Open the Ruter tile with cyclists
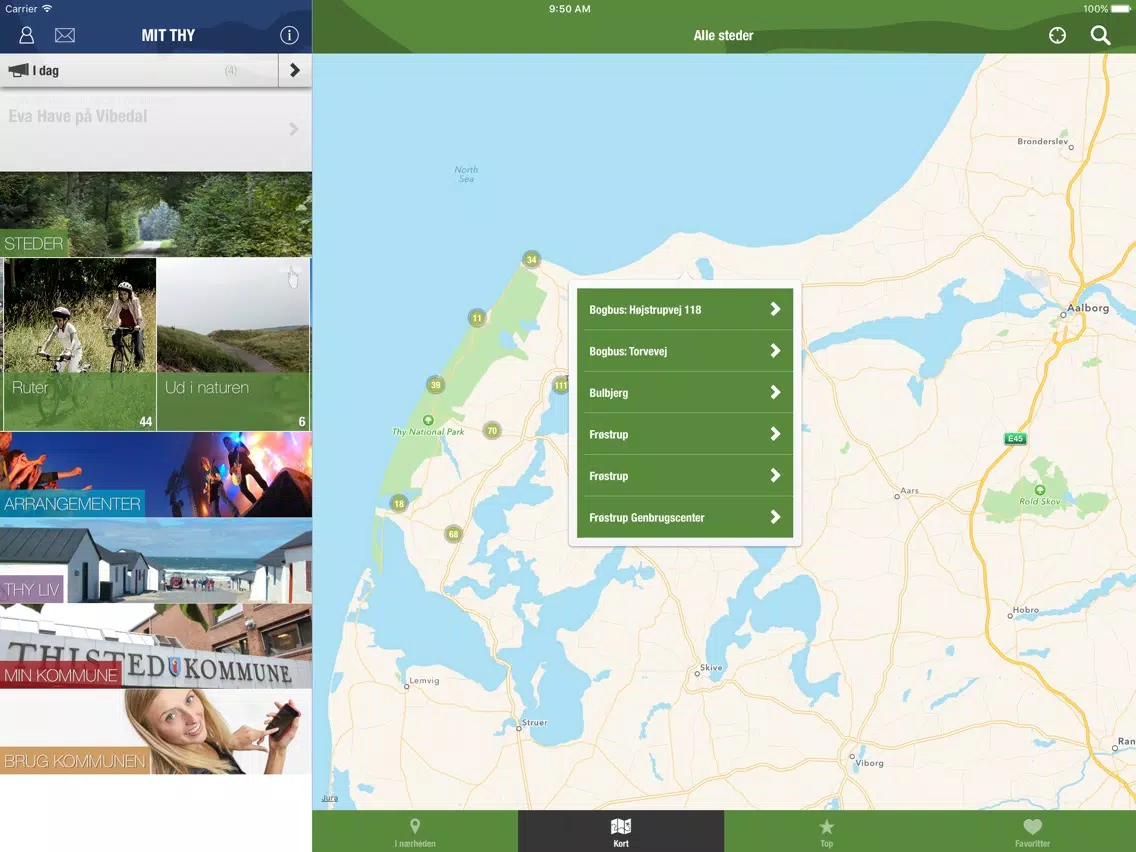Viewport: 1136px width, 852px height. (80, 345)
